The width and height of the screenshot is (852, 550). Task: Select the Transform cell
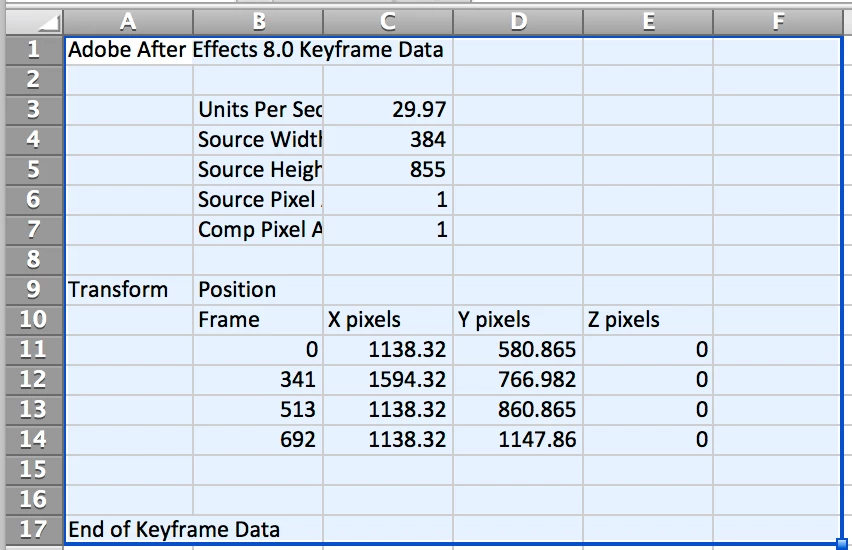click(x=128, y=290)
